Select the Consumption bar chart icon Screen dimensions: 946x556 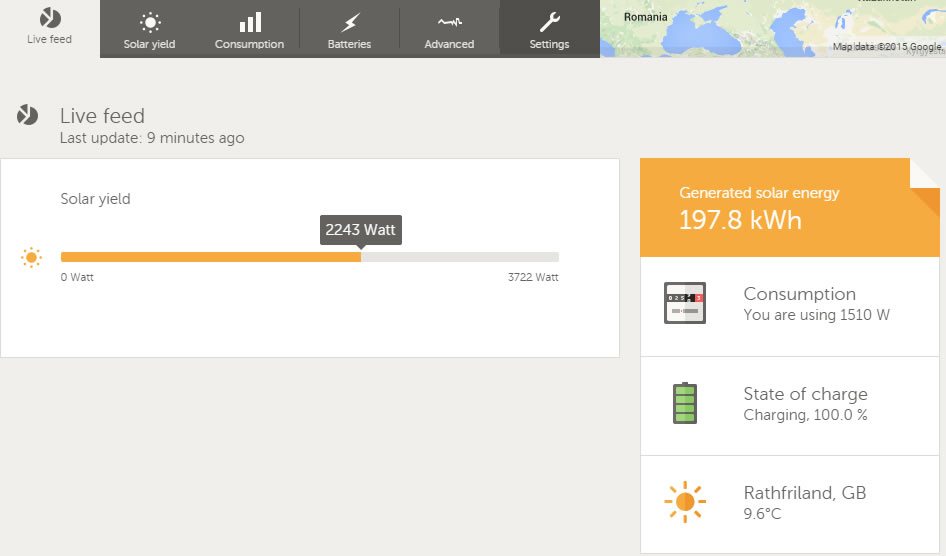(x=249, y=22)
